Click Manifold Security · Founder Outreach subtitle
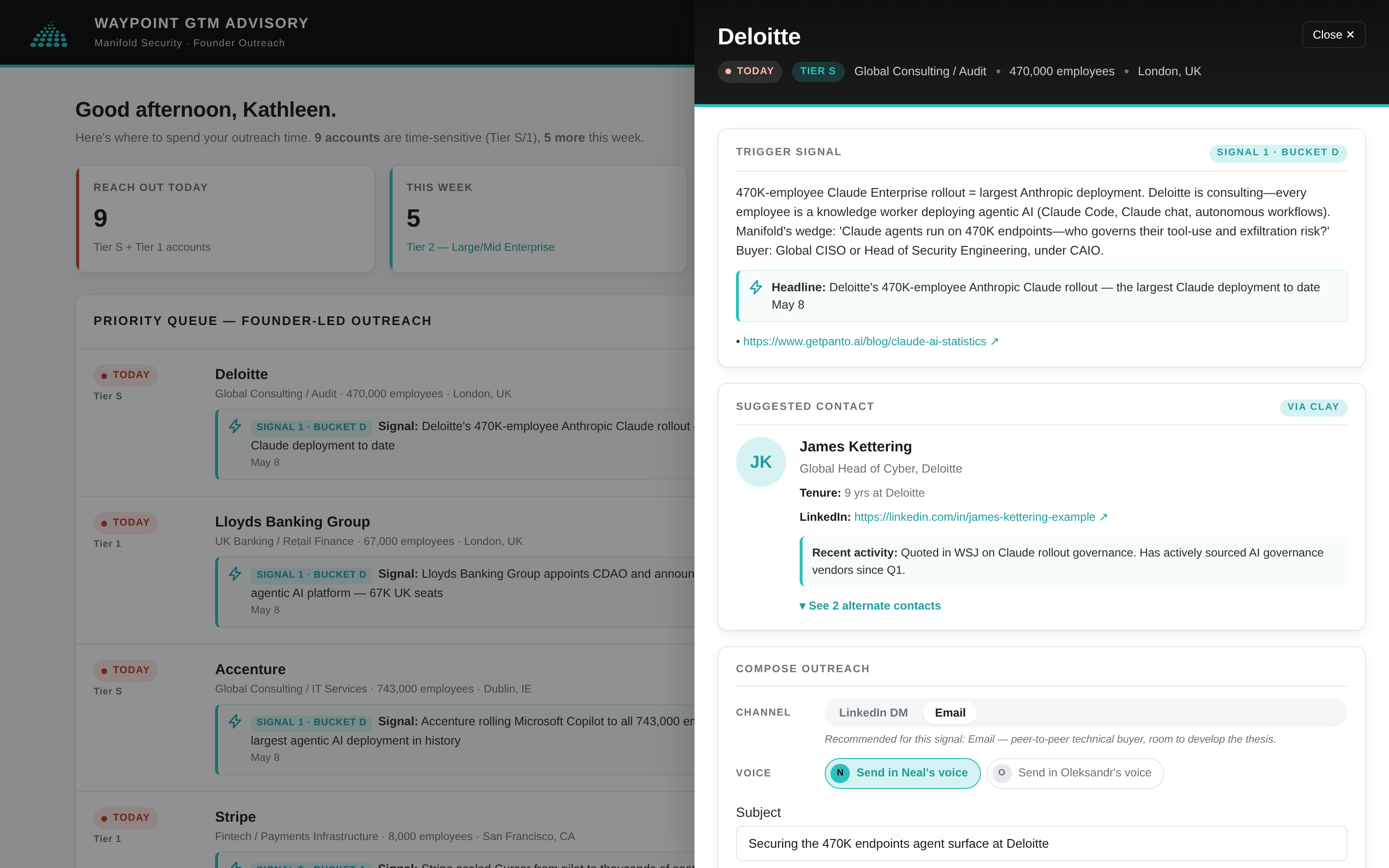Viewport: 1389px width, 868px height. (x=190, y=43)
